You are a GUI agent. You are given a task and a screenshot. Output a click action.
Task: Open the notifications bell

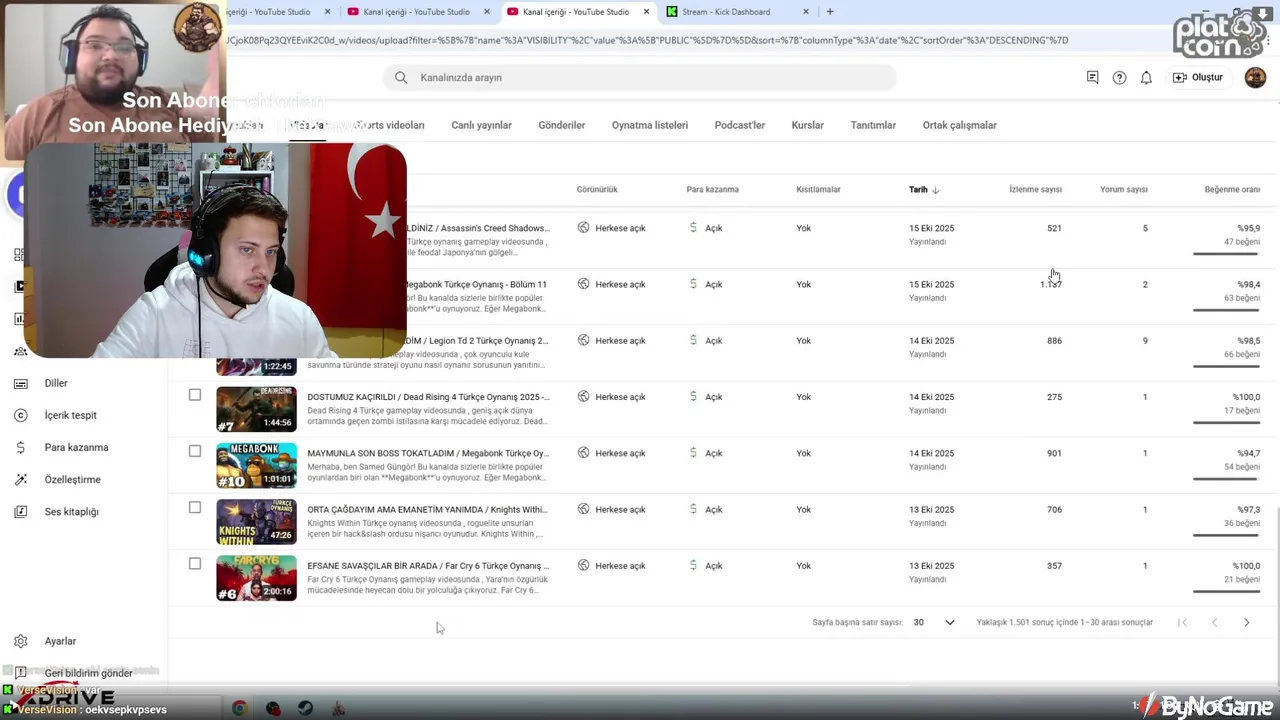pos(1146,77)
